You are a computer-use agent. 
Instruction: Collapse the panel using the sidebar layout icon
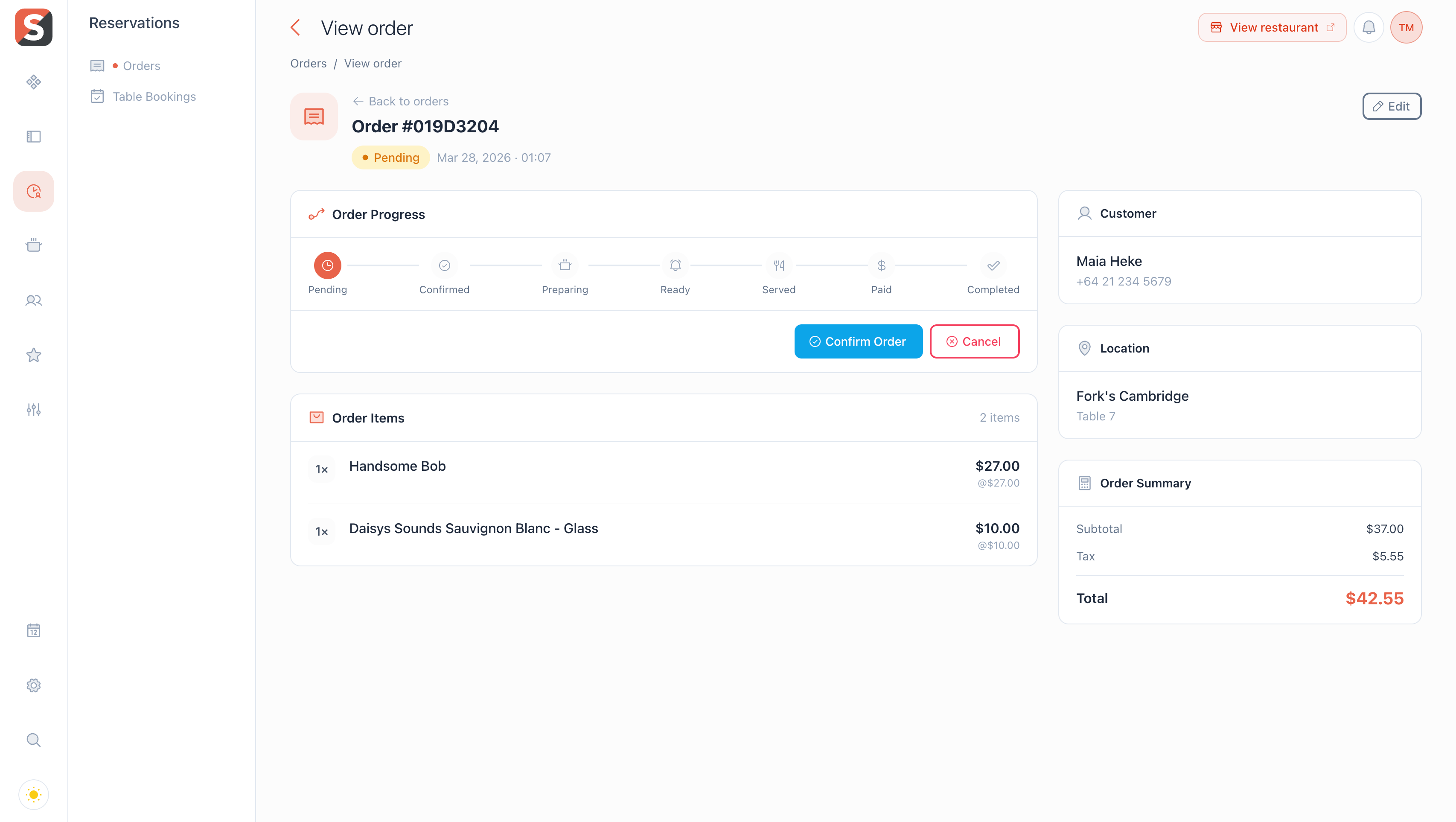[x=33, y=136]
